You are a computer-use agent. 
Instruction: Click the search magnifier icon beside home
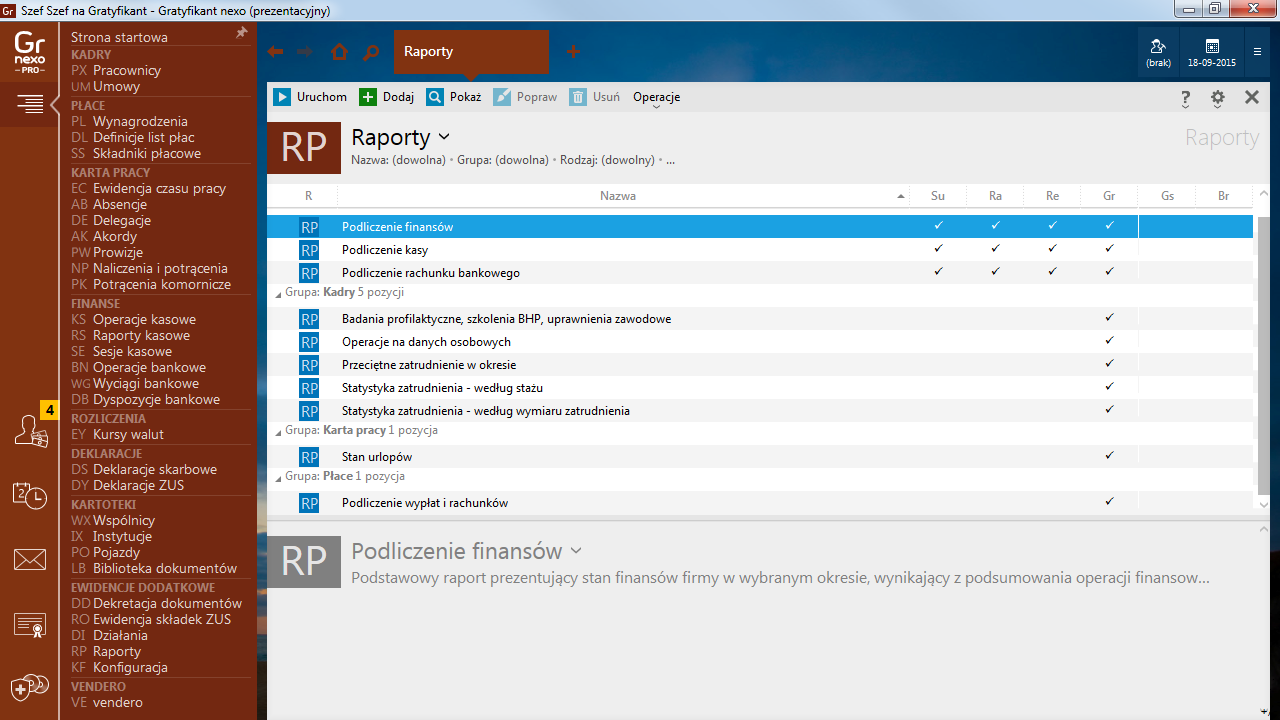coord(371,52)
